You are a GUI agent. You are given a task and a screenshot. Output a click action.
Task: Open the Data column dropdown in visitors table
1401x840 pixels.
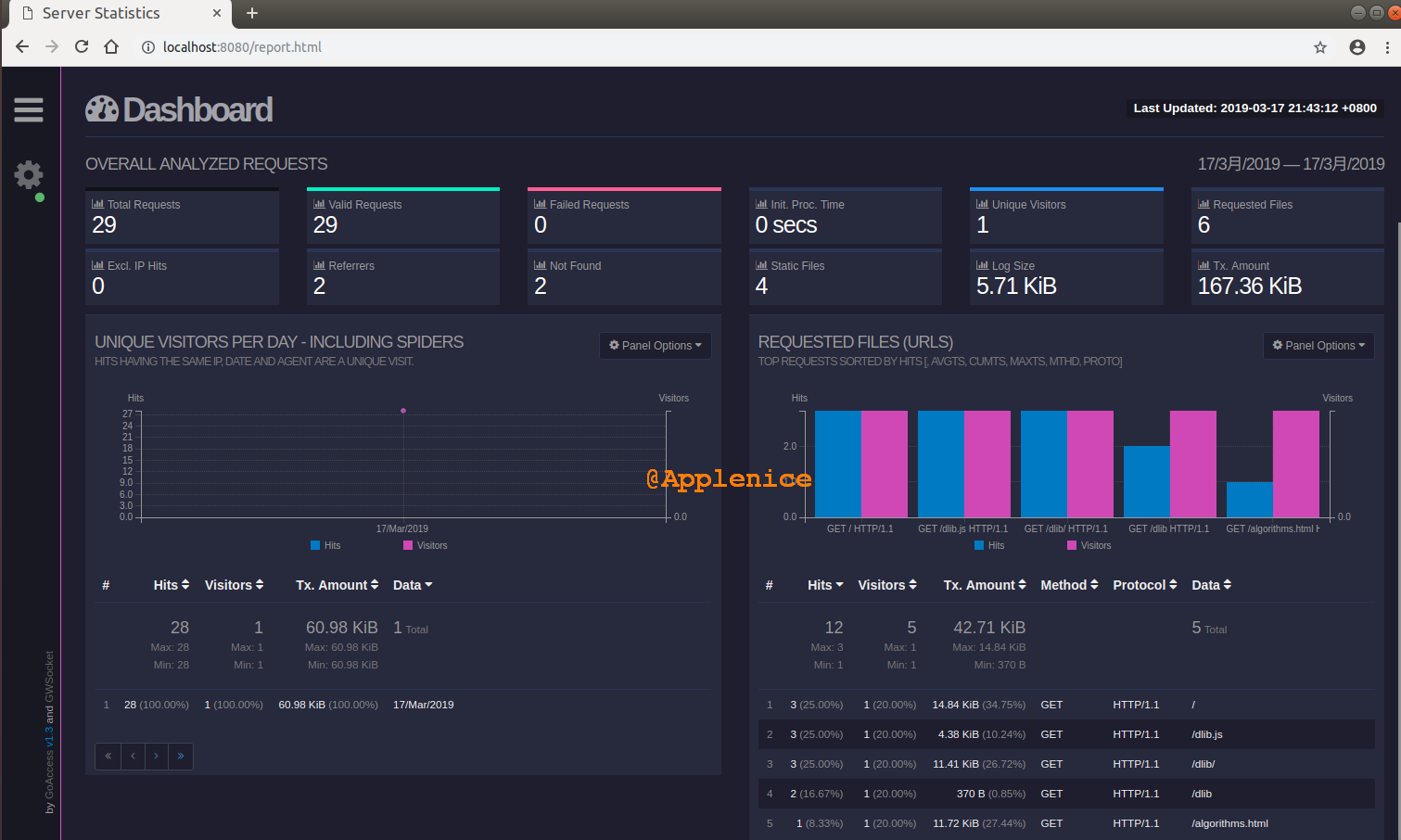click(x=413, y=585)
